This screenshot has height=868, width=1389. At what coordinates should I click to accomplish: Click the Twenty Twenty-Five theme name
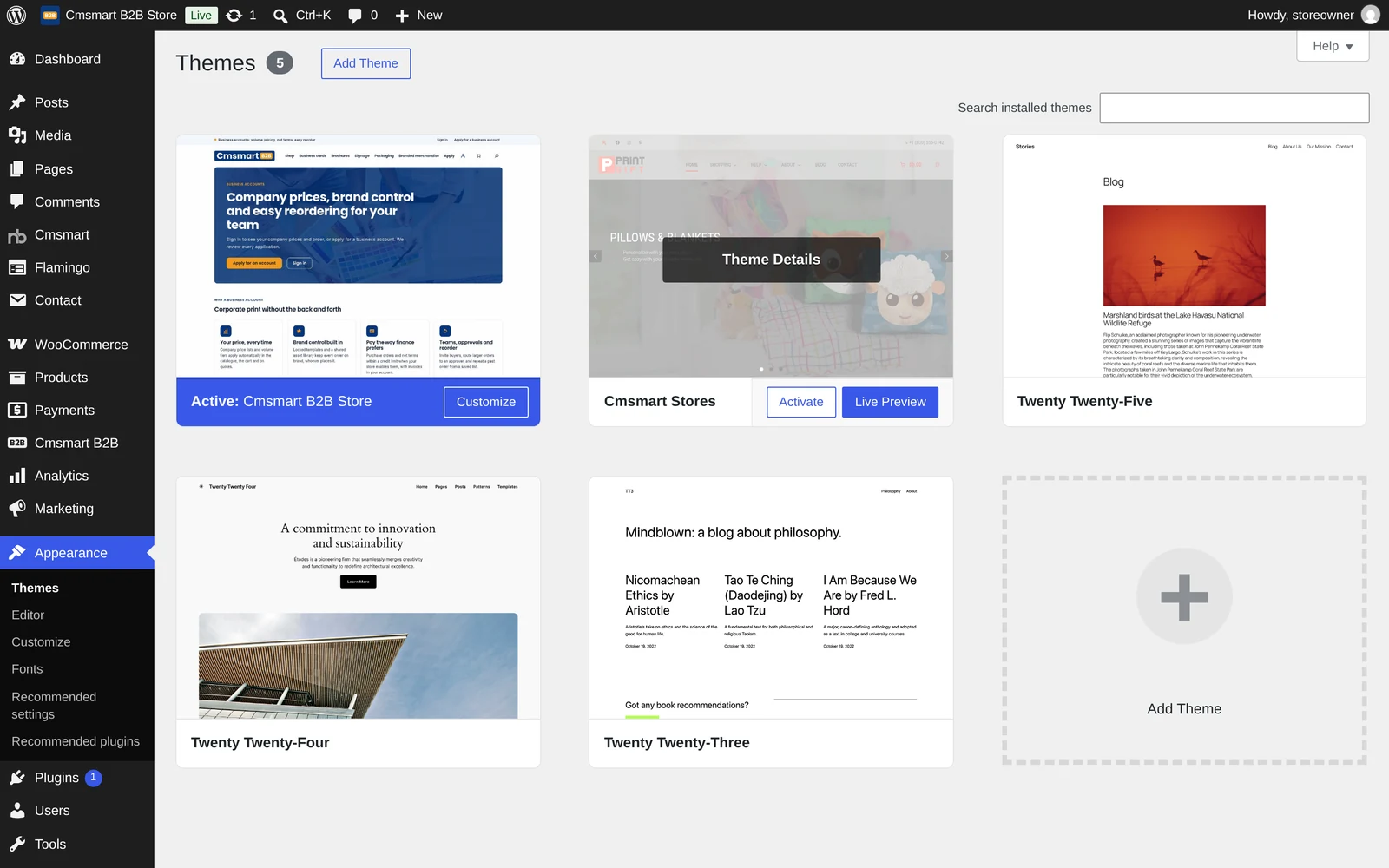1084,402
